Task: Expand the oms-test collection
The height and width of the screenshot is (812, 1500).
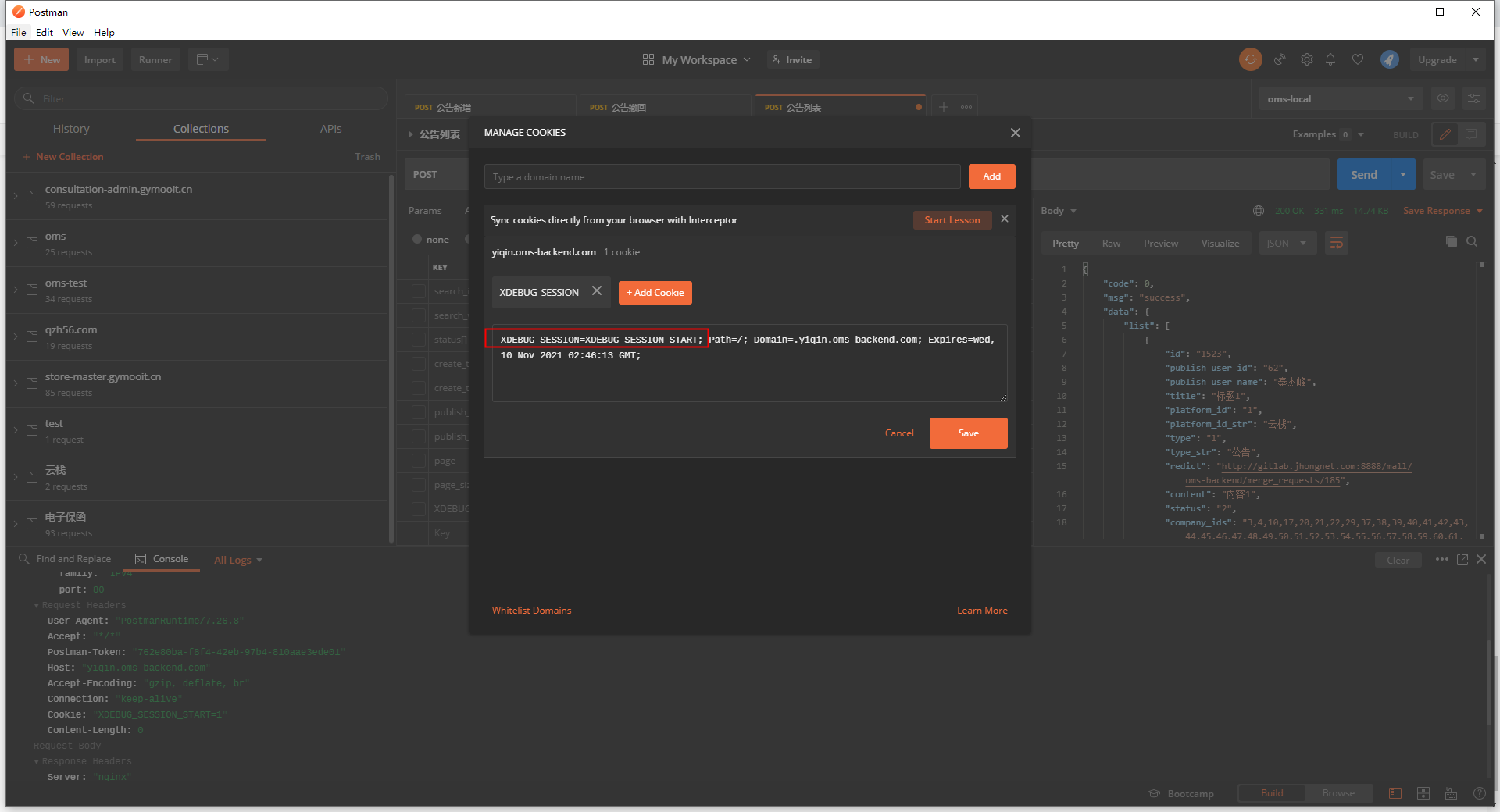Action: point(16,289)
